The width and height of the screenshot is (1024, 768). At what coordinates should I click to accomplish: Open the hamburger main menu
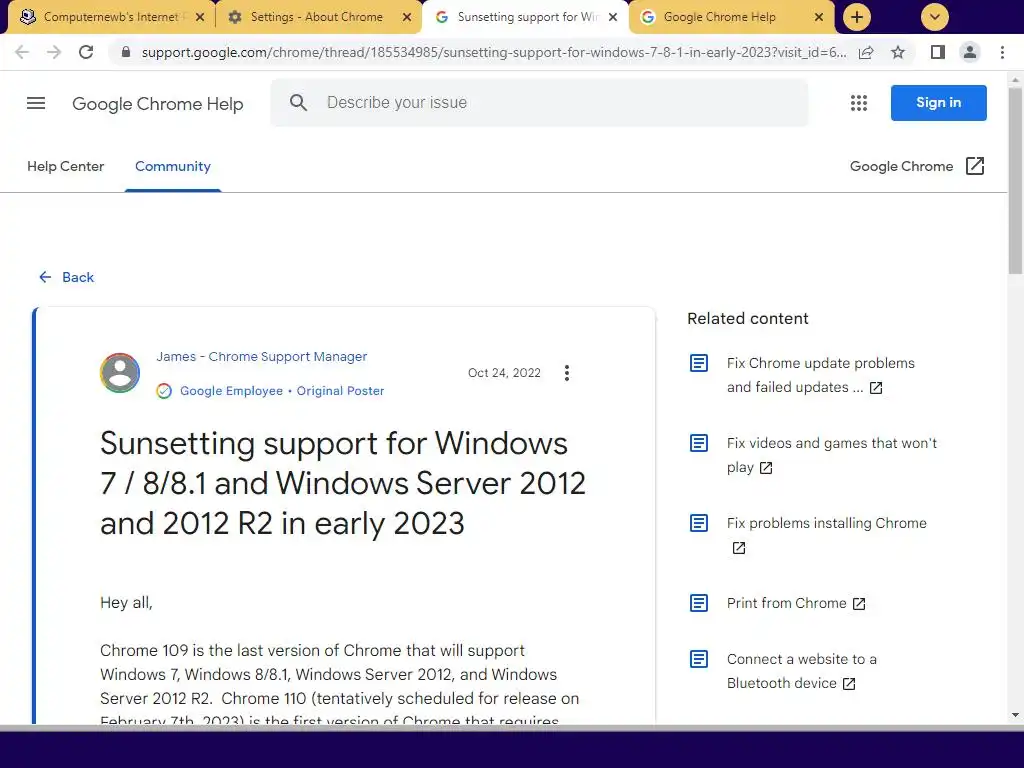coord(36,103)
